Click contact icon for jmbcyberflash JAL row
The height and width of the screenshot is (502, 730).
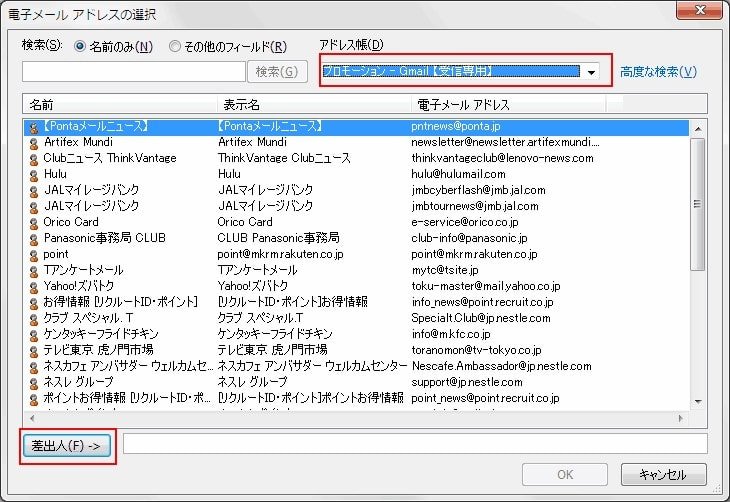point(34,191)
